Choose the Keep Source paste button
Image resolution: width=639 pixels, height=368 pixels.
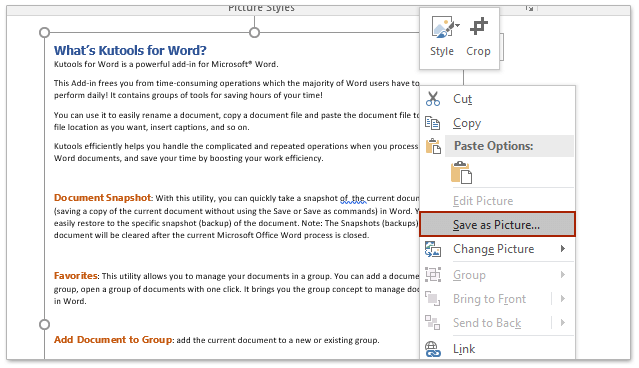tap(462, 172)
